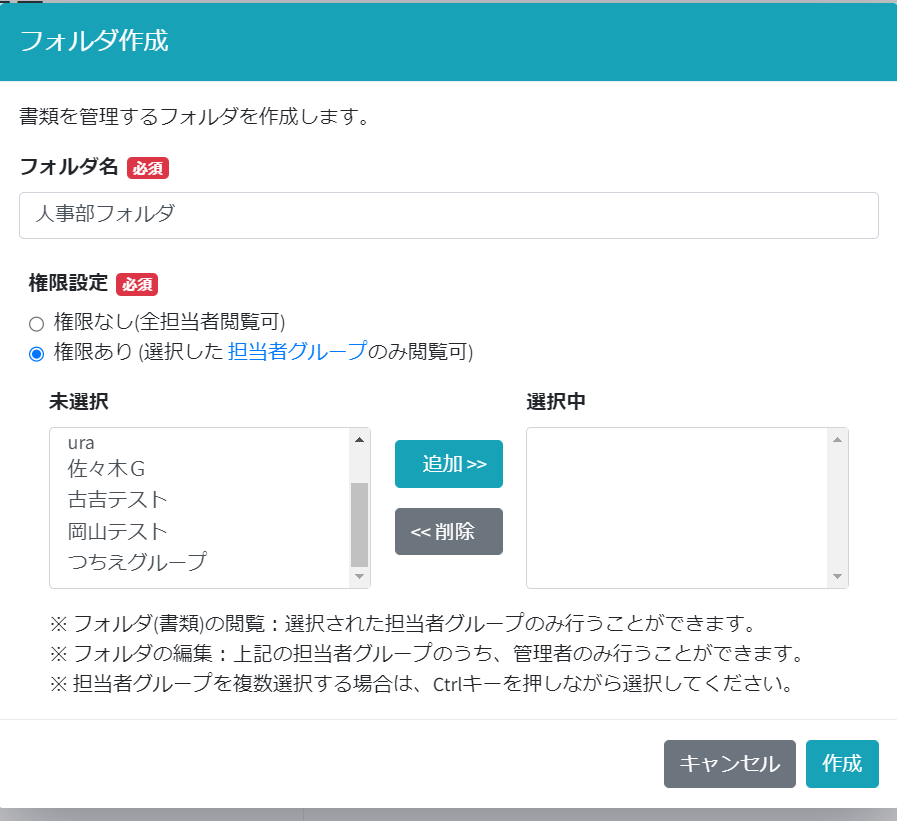Click the フォルダ名 text input field
The image size is (897, 821).
click(x=448, y=215)
